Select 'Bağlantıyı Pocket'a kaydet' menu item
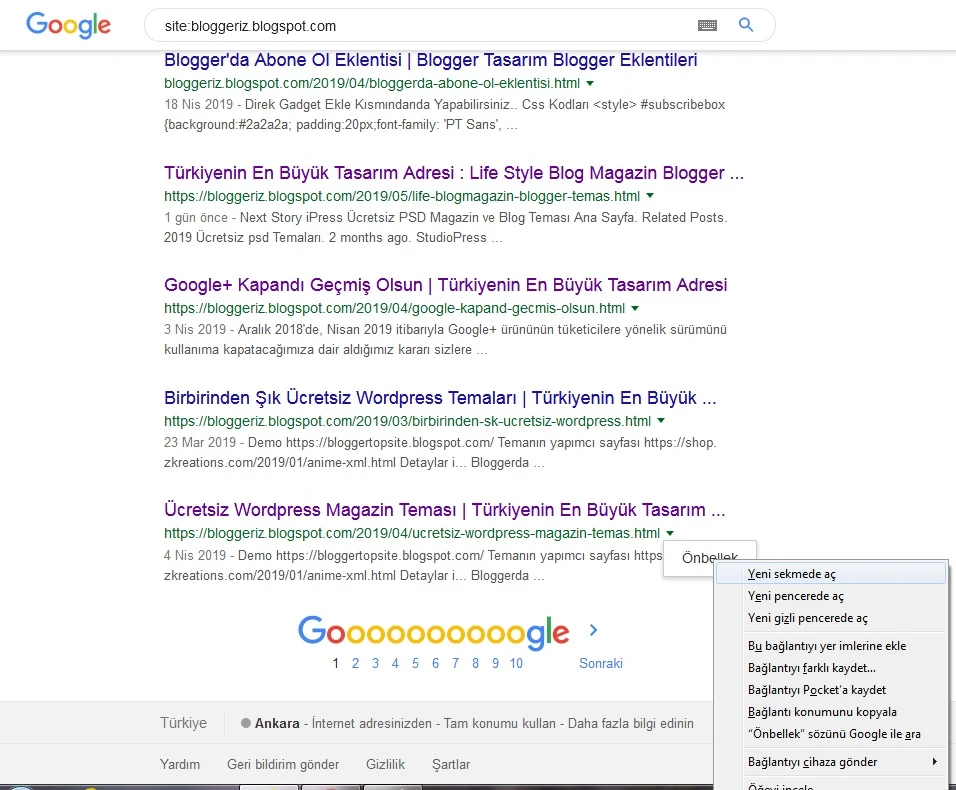This screenshot has width=956, height=790. 830,689
